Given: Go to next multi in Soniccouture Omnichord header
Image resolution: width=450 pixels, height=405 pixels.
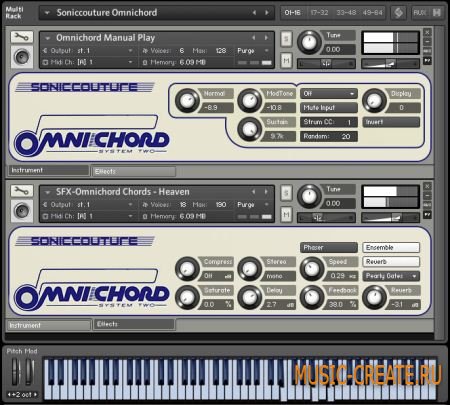Looking at the screenshot, I should [267, 13].
